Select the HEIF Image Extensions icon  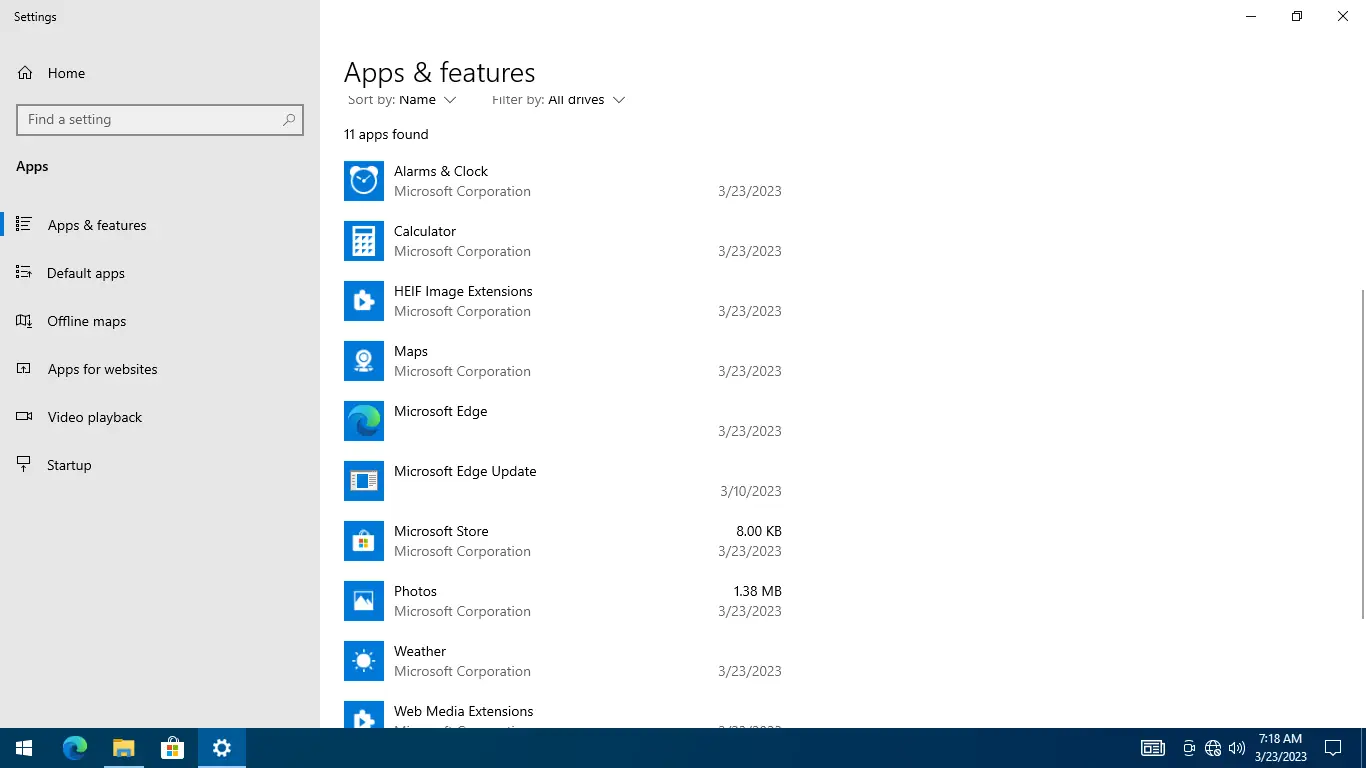tap(364, 301)
